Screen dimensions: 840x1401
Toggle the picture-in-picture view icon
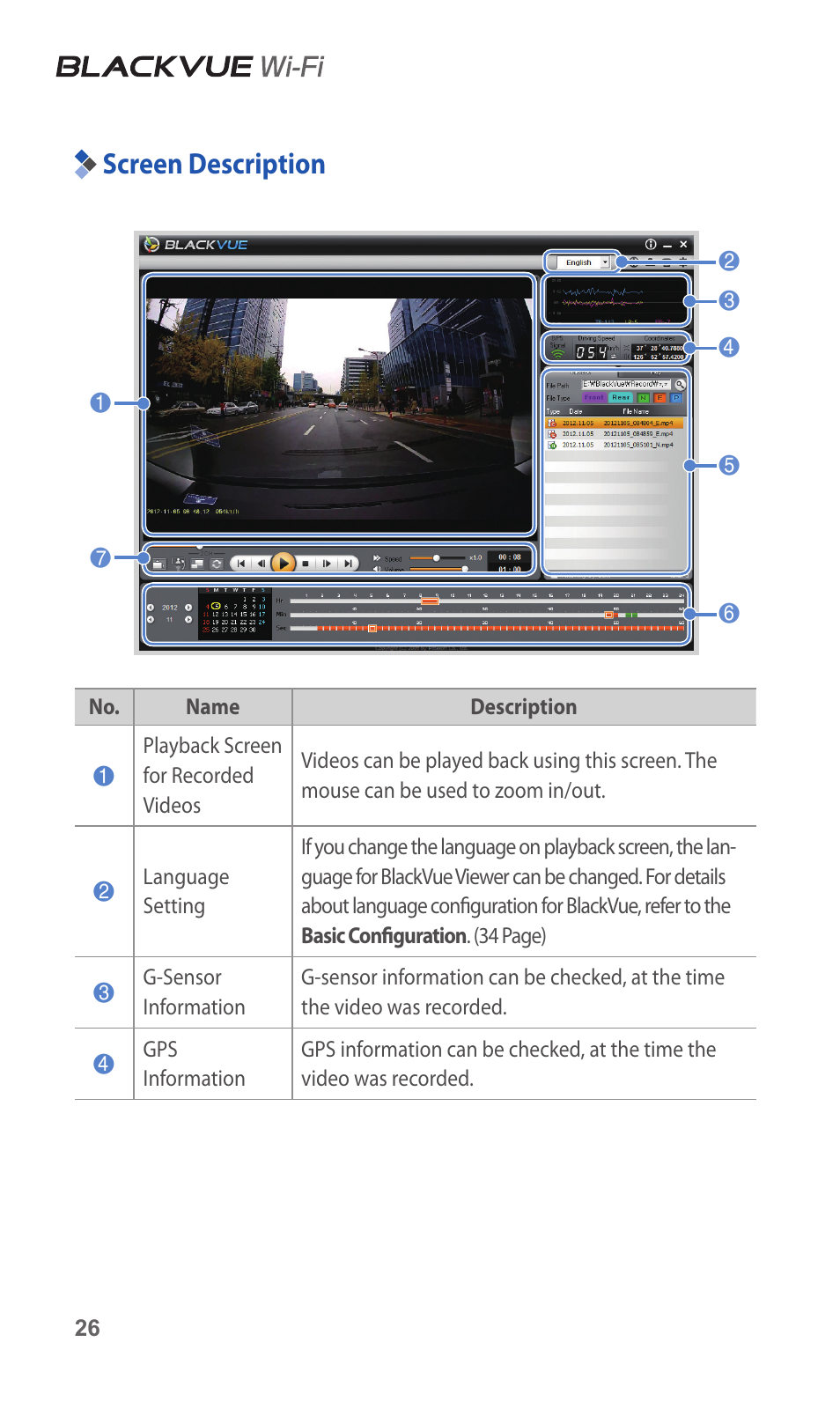click(x=197, y=564)
